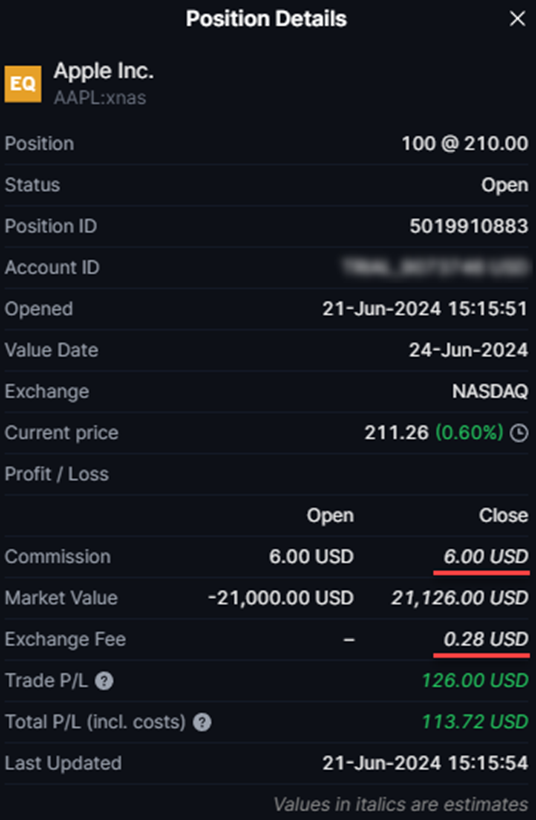Click the clock icon beside current price
This screenshot has height=820, width=536.
pyautogui.click(x=519, y=433)
